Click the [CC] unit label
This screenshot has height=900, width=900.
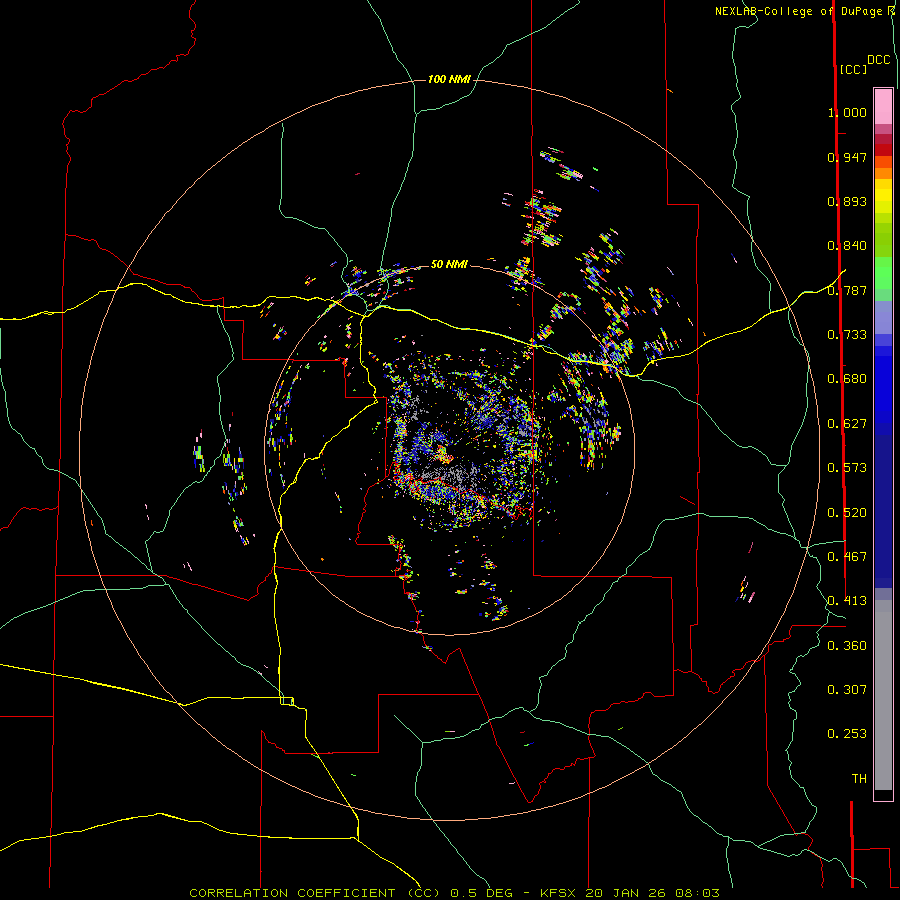pyautogui.click(x=854, y=69)
